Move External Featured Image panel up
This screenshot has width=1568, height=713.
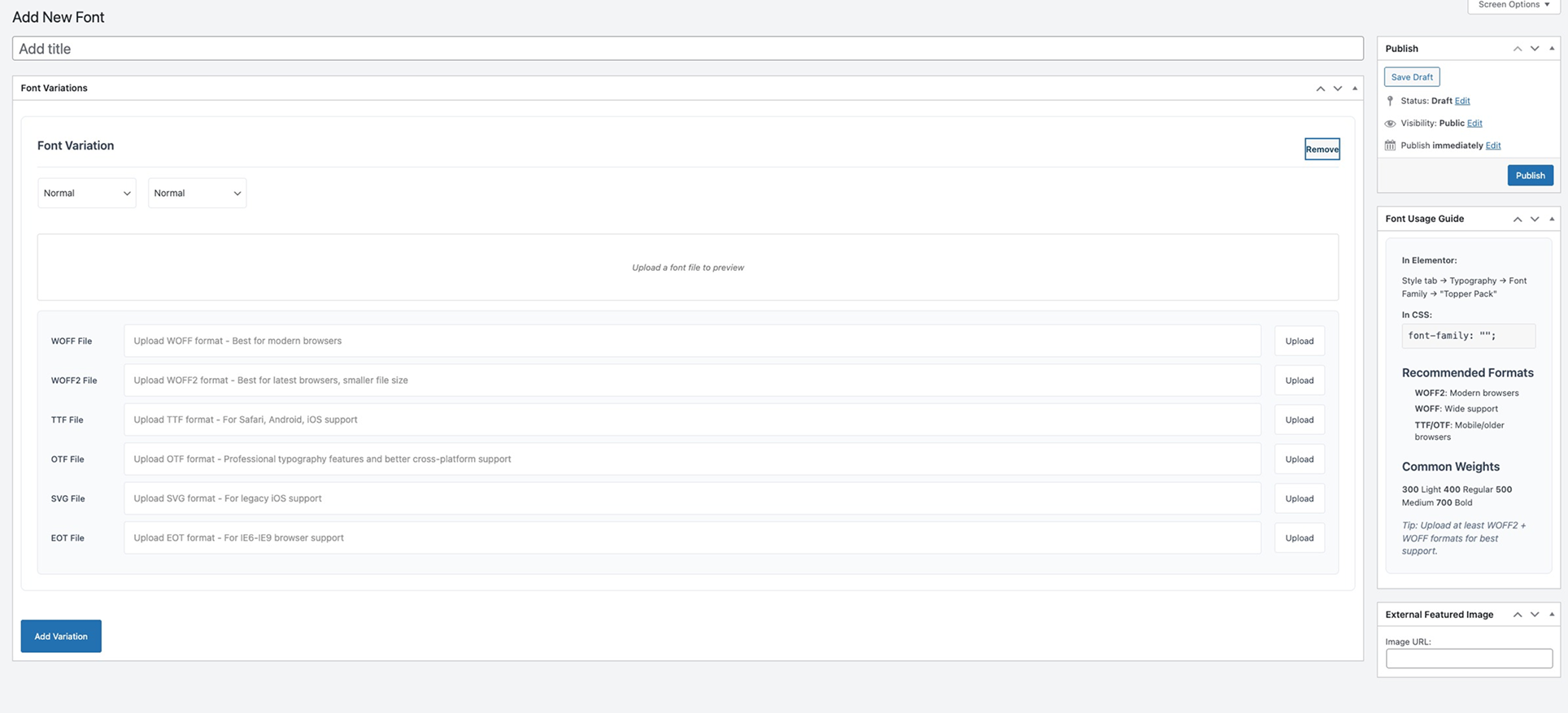(1517, 615)
